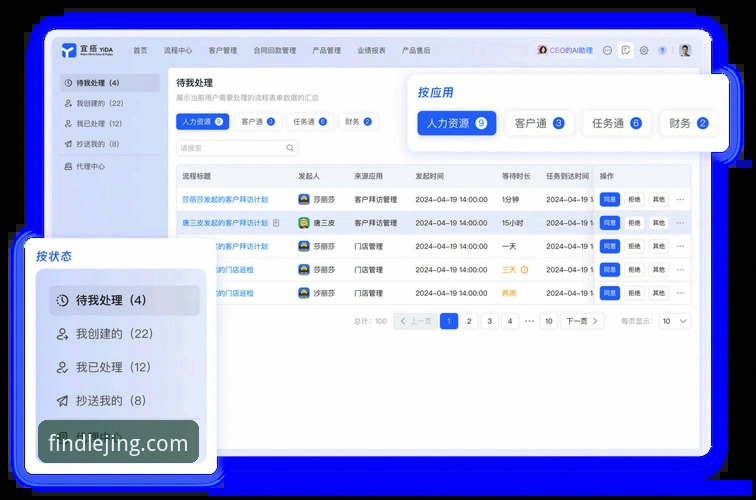Select 财务 in the enlarged 按应用 card

click(688, 123)
